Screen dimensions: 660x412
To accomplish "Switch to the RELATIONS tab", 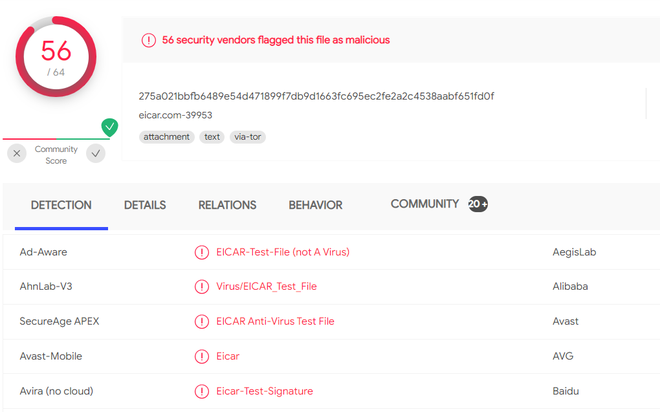I will pyautogui.click(x=227, y=205).
